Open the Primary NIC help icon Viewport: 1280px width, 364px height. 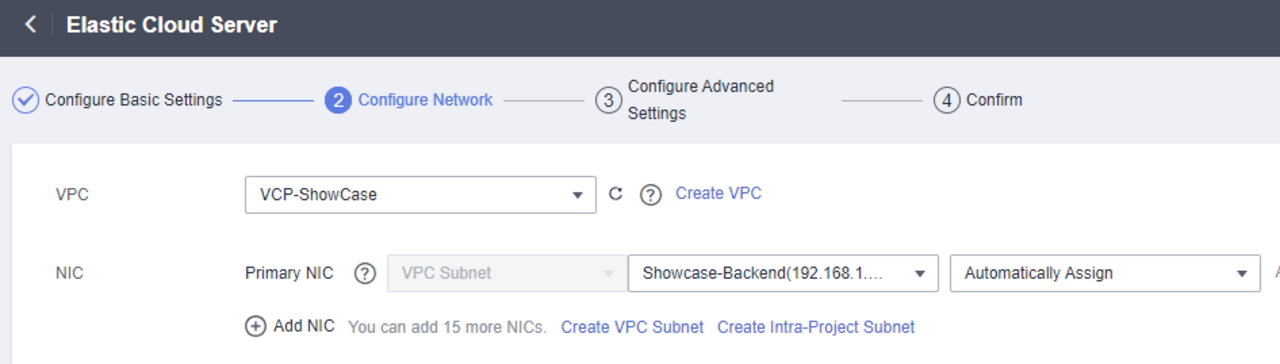(366, 273)
